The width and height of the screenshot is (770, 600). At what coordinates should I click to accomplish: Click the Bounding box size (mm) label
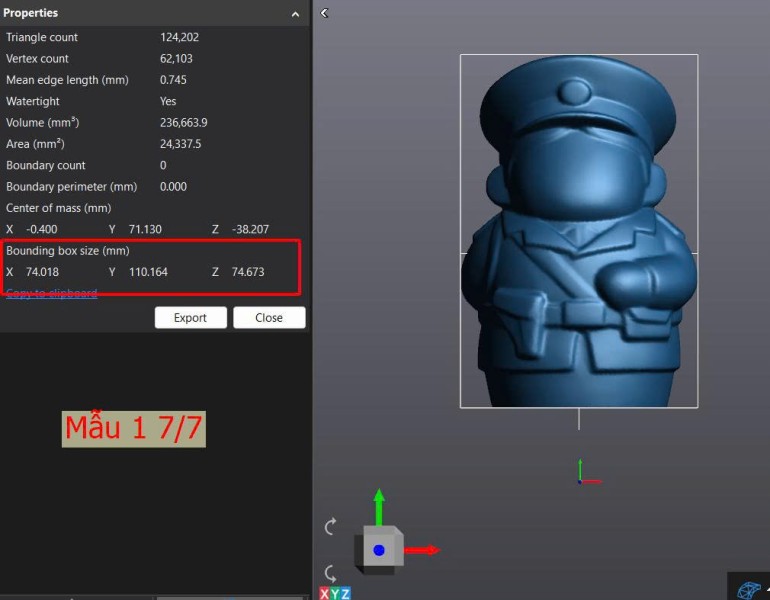(68, 251)
